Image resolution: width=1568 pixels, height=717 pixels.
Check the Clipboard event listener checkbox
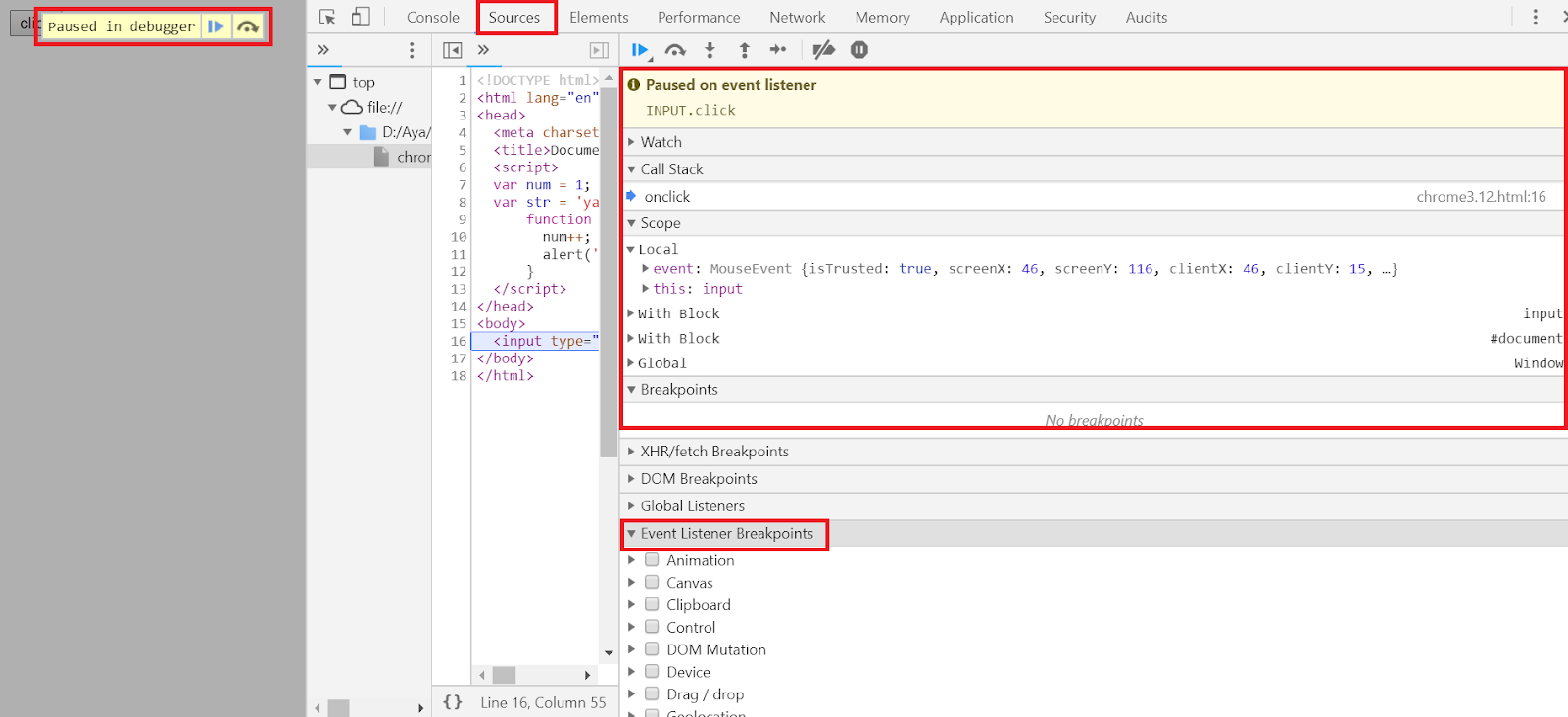pos(652,605)
